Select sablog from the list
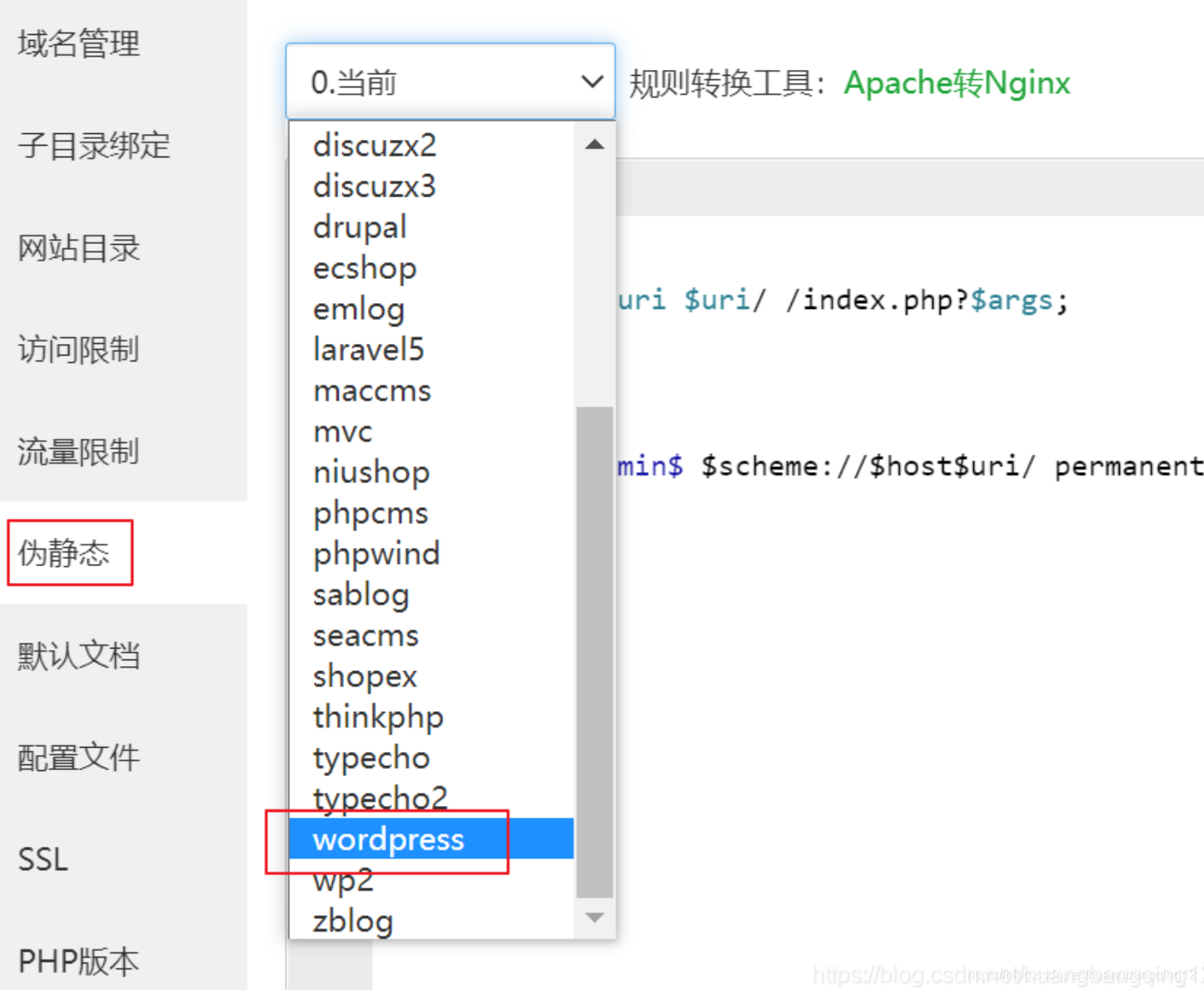Image resolution: width=1204 pixels, height=990 pixels. (x=431, y=594)
